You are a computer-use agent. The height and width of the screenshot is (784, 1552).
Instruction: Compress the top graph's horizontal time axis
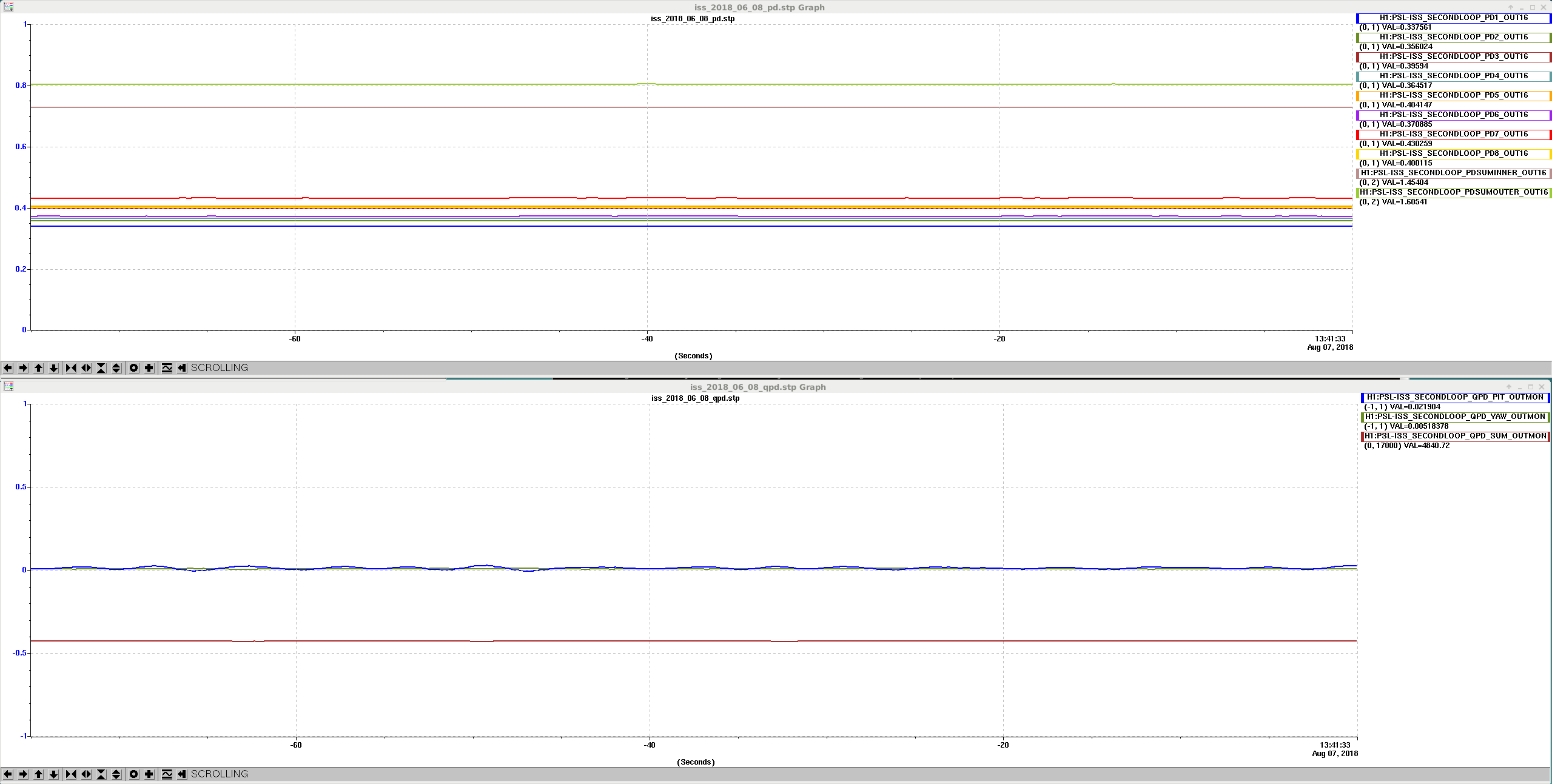pos(71,368)
